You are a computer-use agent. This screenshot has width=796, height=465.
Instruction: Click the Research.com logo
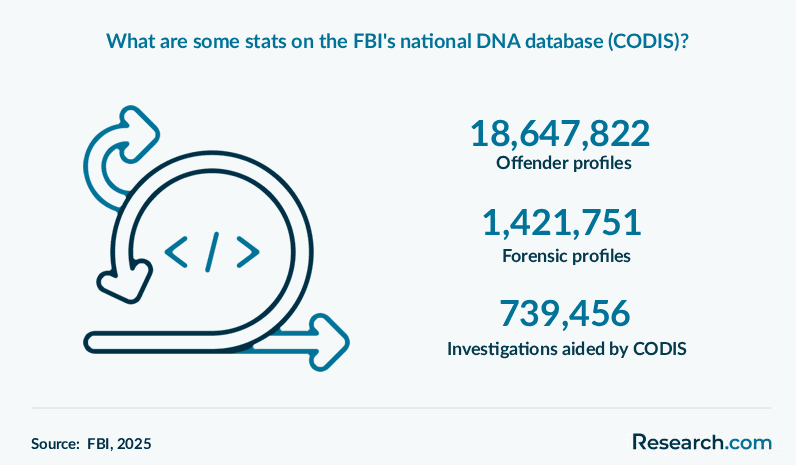[702, 442]
